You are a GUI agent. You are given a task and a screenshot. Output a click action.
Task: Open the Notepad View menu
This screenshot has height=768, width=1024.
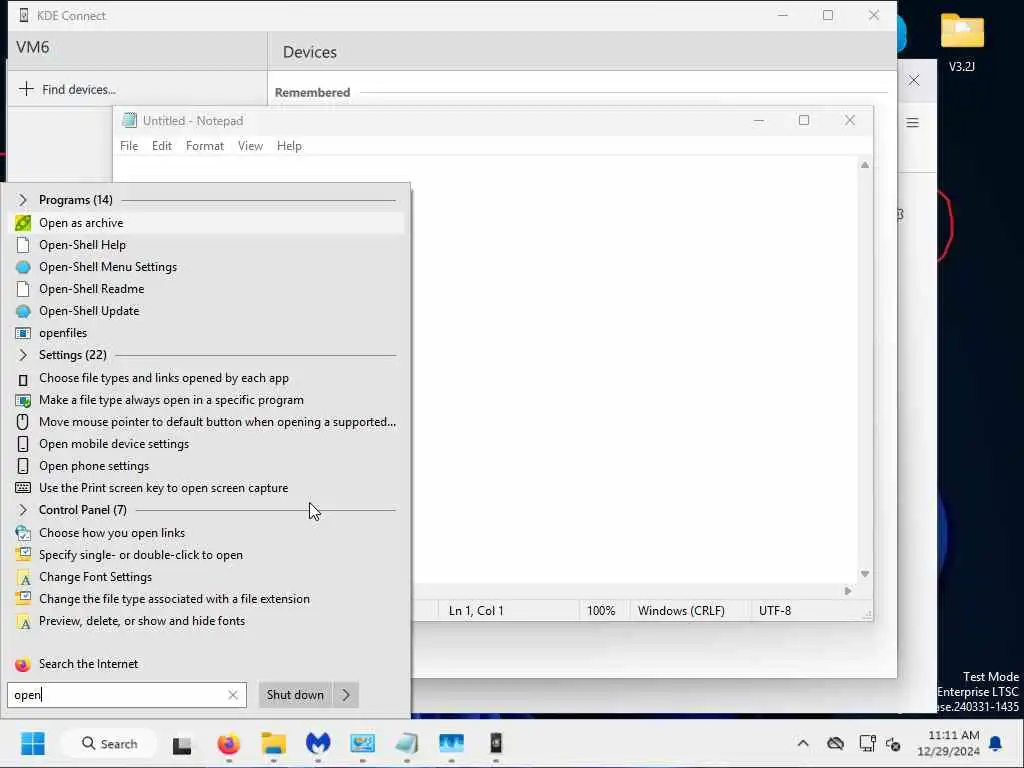pos(250,146)
